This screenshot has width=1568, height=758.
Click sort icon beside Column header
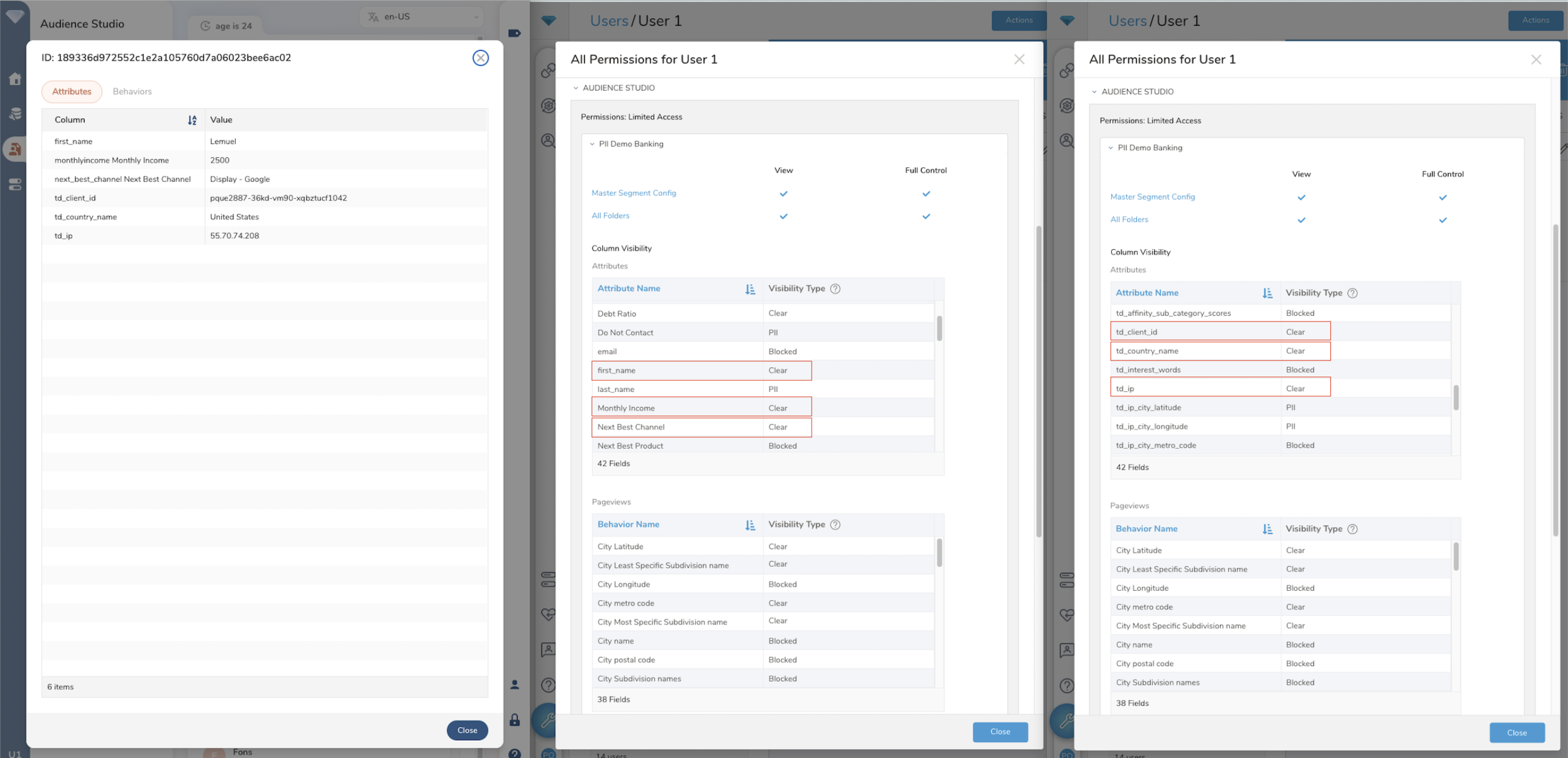tap(192, 120)
